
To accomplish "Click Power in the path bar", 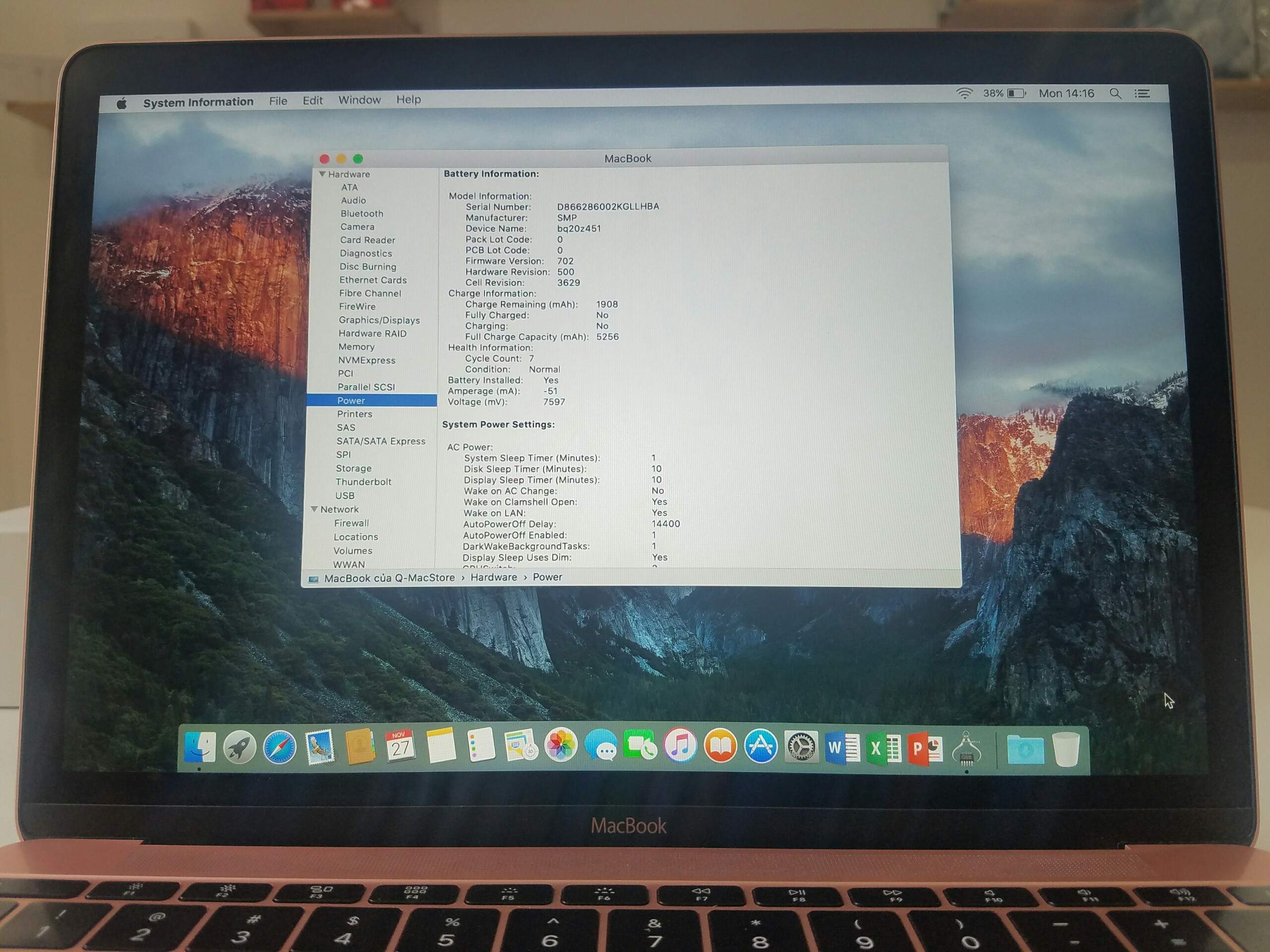I will [x=547, y=577].
